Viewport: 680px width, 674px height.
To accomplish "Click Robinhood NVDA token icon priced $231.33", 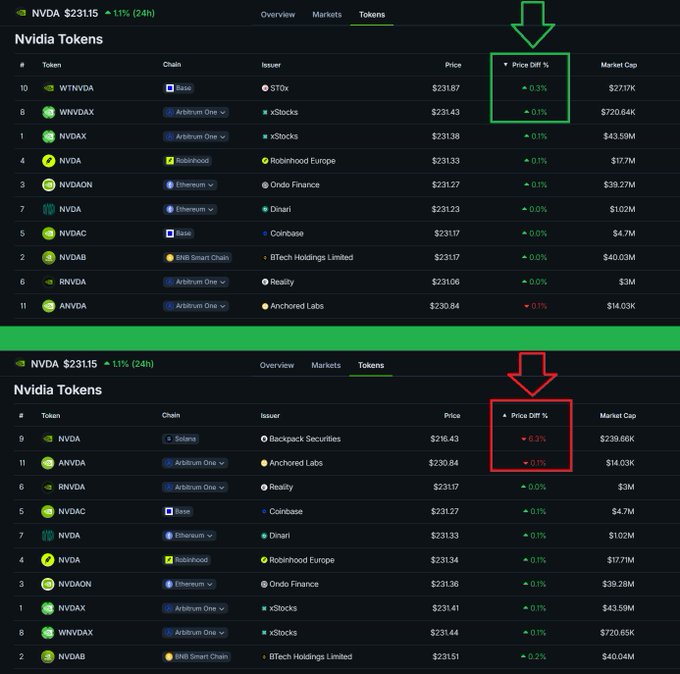I will 49,161.
